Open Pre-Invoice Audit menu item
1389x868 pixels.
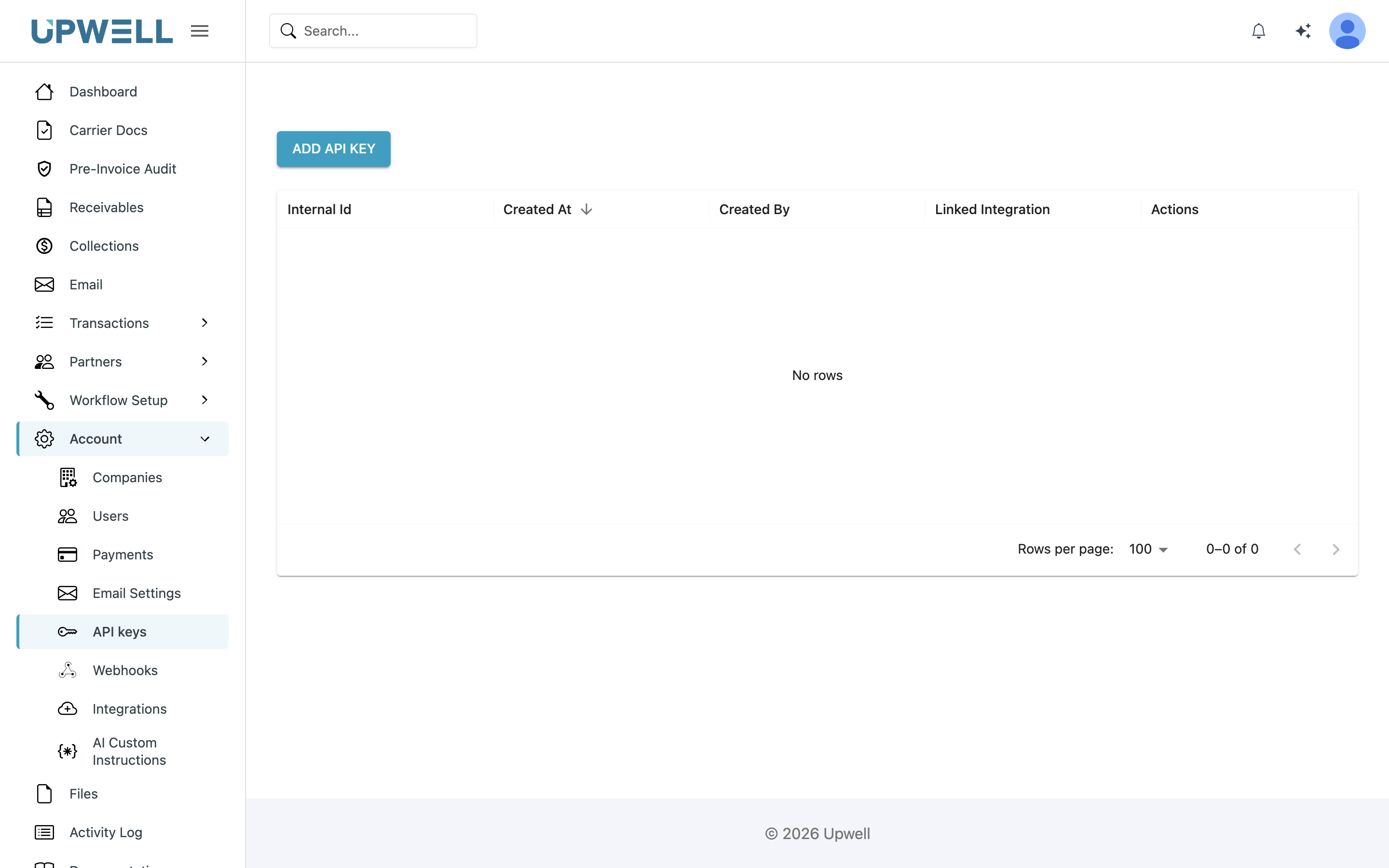click(123, 169)
